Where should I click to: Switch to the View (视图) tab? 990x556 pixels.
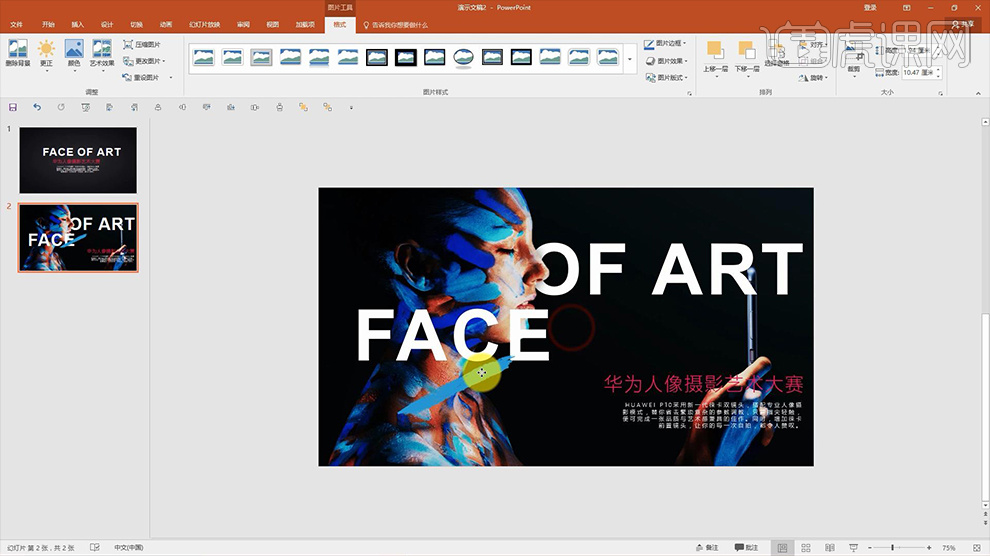(x=273, y=25)
